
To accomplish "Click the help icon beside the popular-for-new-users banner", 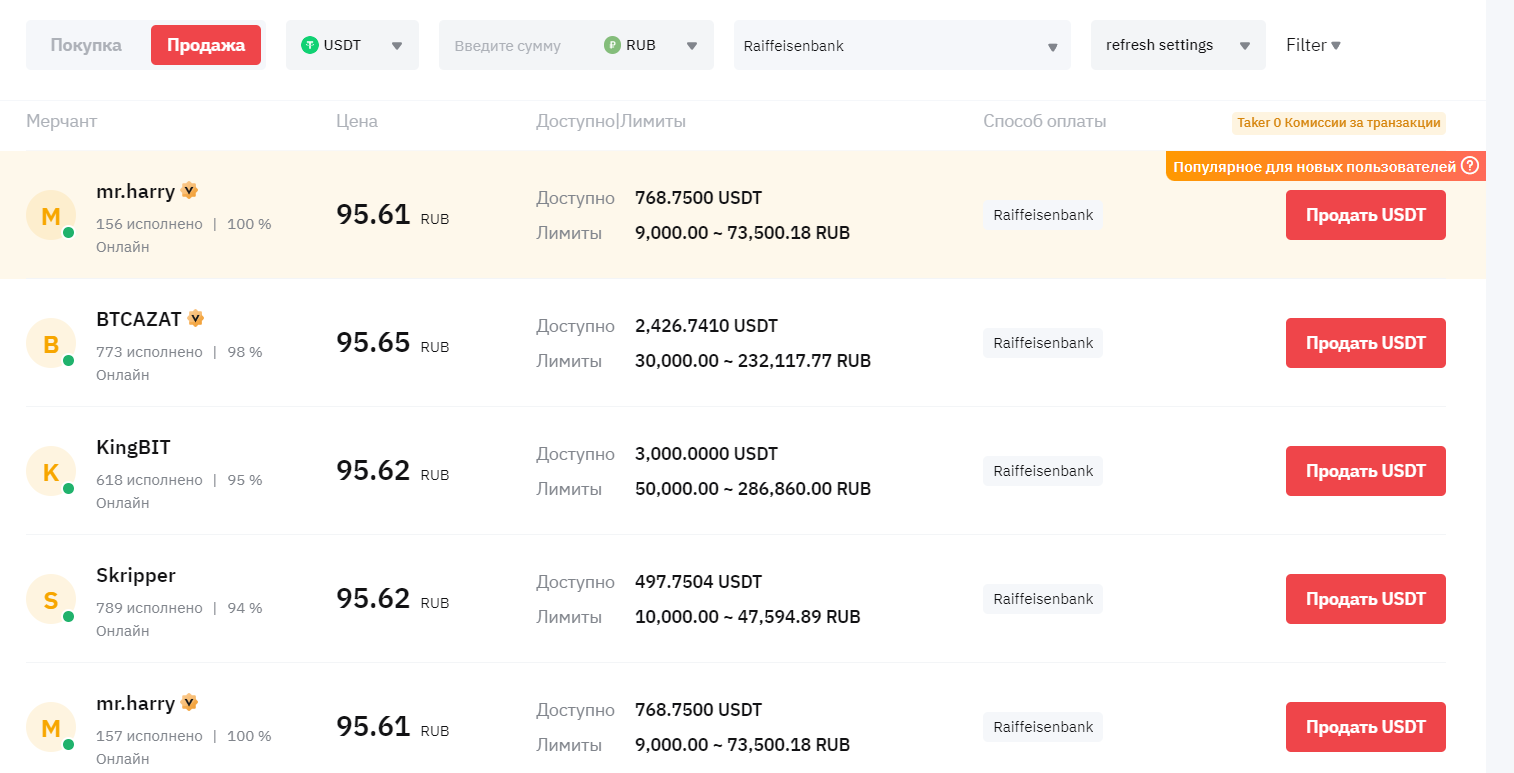I will click(1469, 166).
